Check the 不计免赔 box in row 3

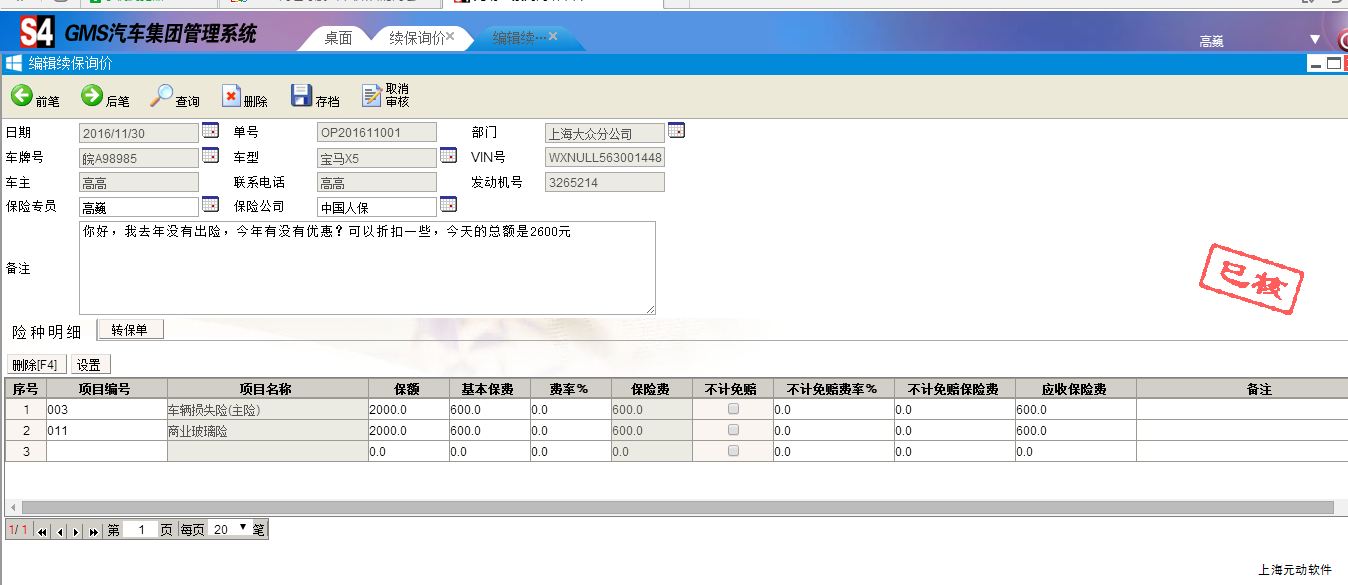pos(733,451)
